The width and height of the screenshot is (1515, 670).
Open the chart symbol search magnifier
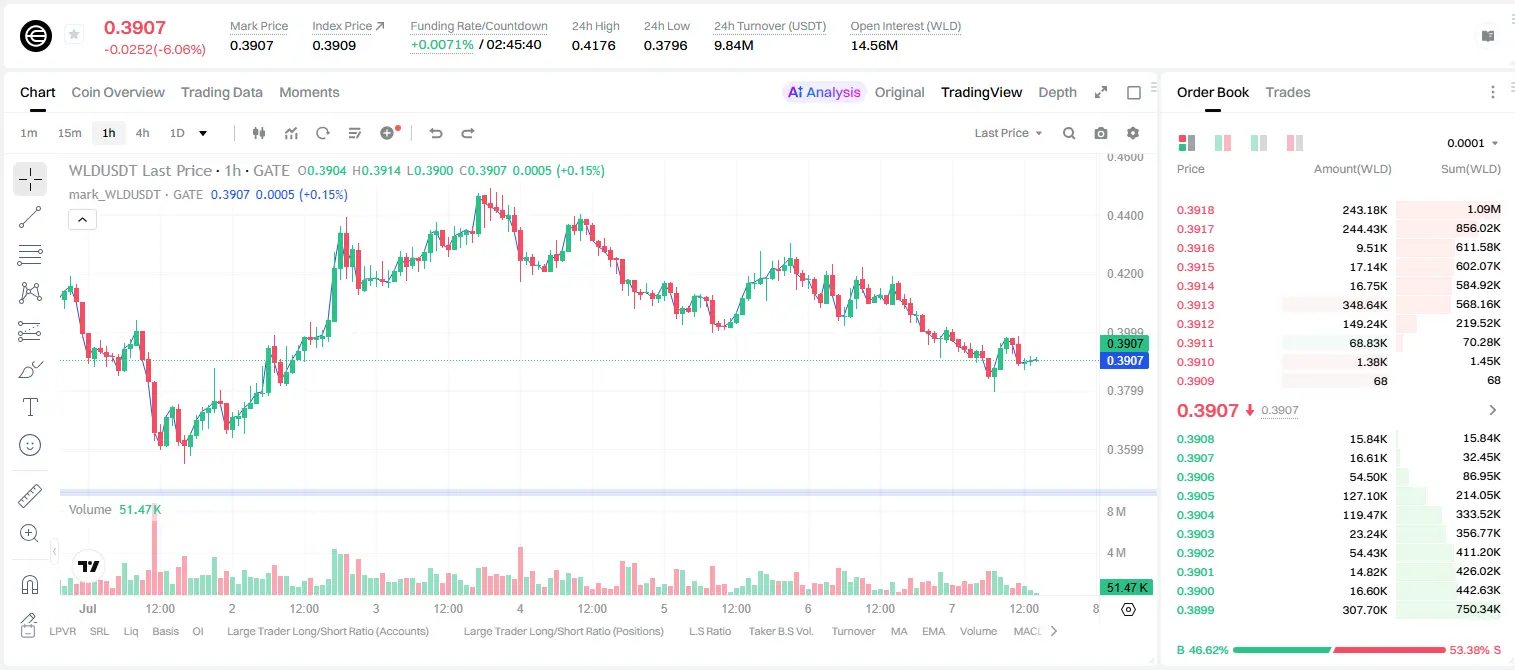pos(1069,133)
